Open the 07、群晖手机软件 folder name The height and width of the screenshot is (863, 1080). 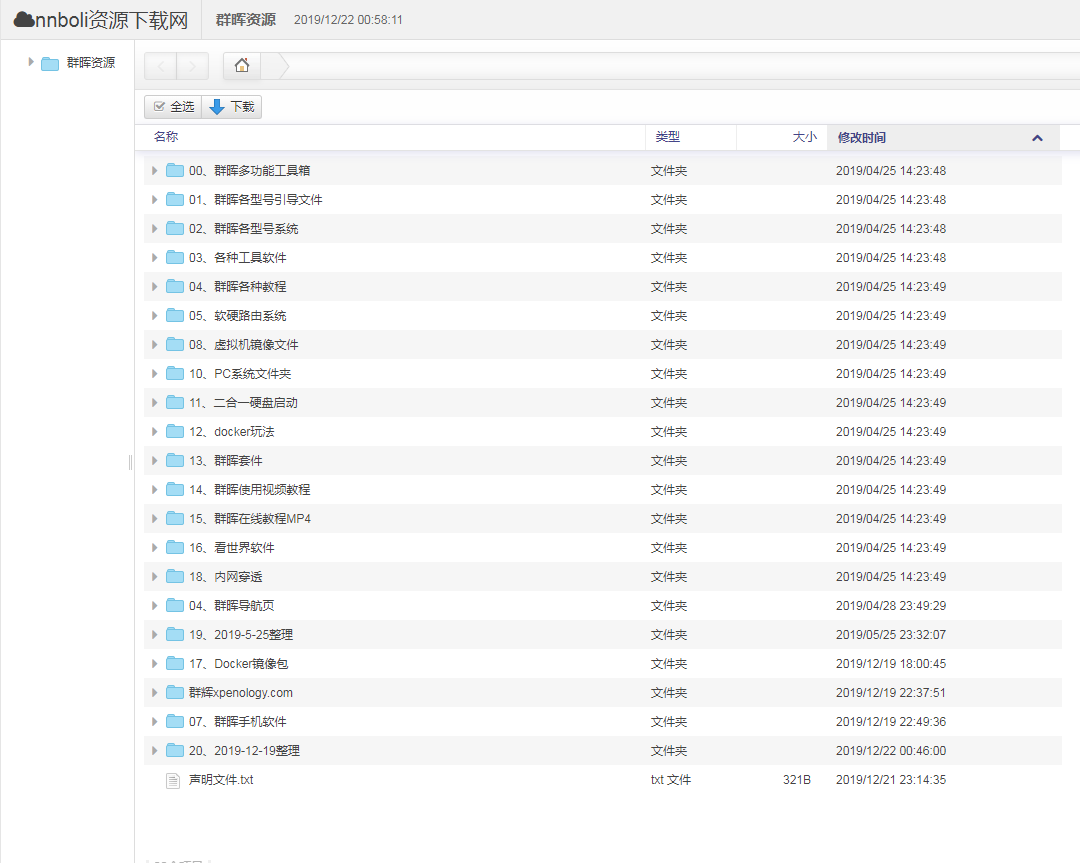238,721
